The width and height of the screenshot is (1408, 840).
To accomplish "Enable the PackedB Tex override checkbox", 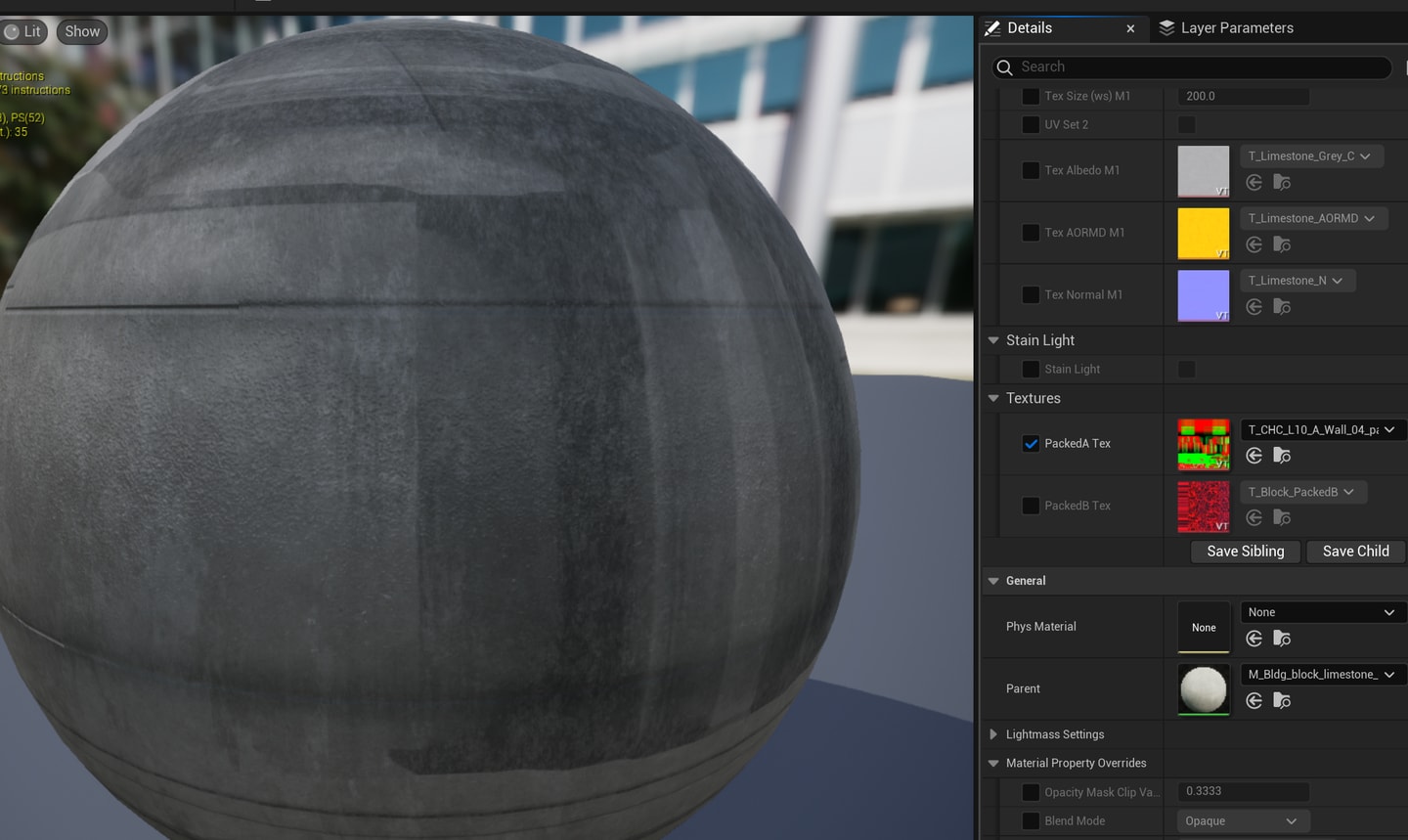I will (x=1031, y=506).
